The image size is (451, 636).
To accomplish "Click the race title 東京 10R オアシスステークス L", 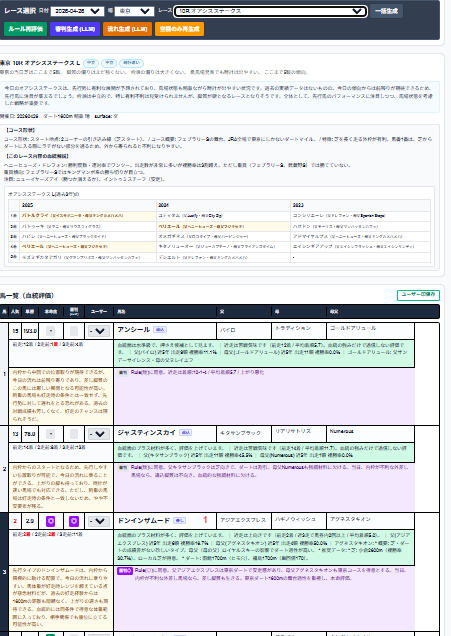I will 40,63.
